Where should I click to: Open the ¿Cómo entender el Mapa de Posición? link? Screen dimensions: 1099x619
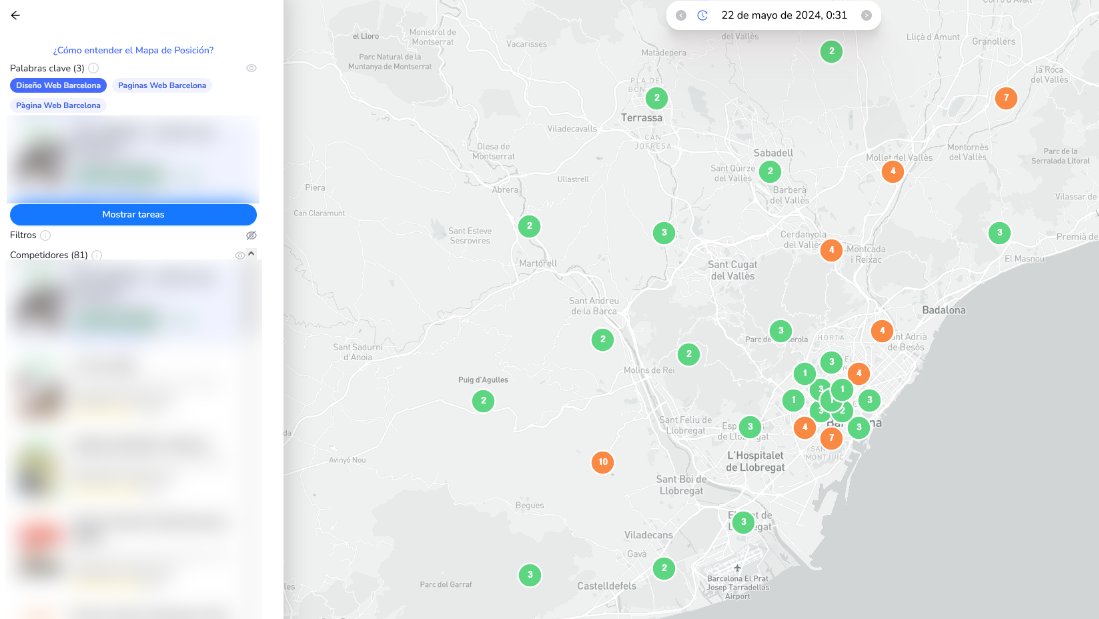(x=133, y=49)
